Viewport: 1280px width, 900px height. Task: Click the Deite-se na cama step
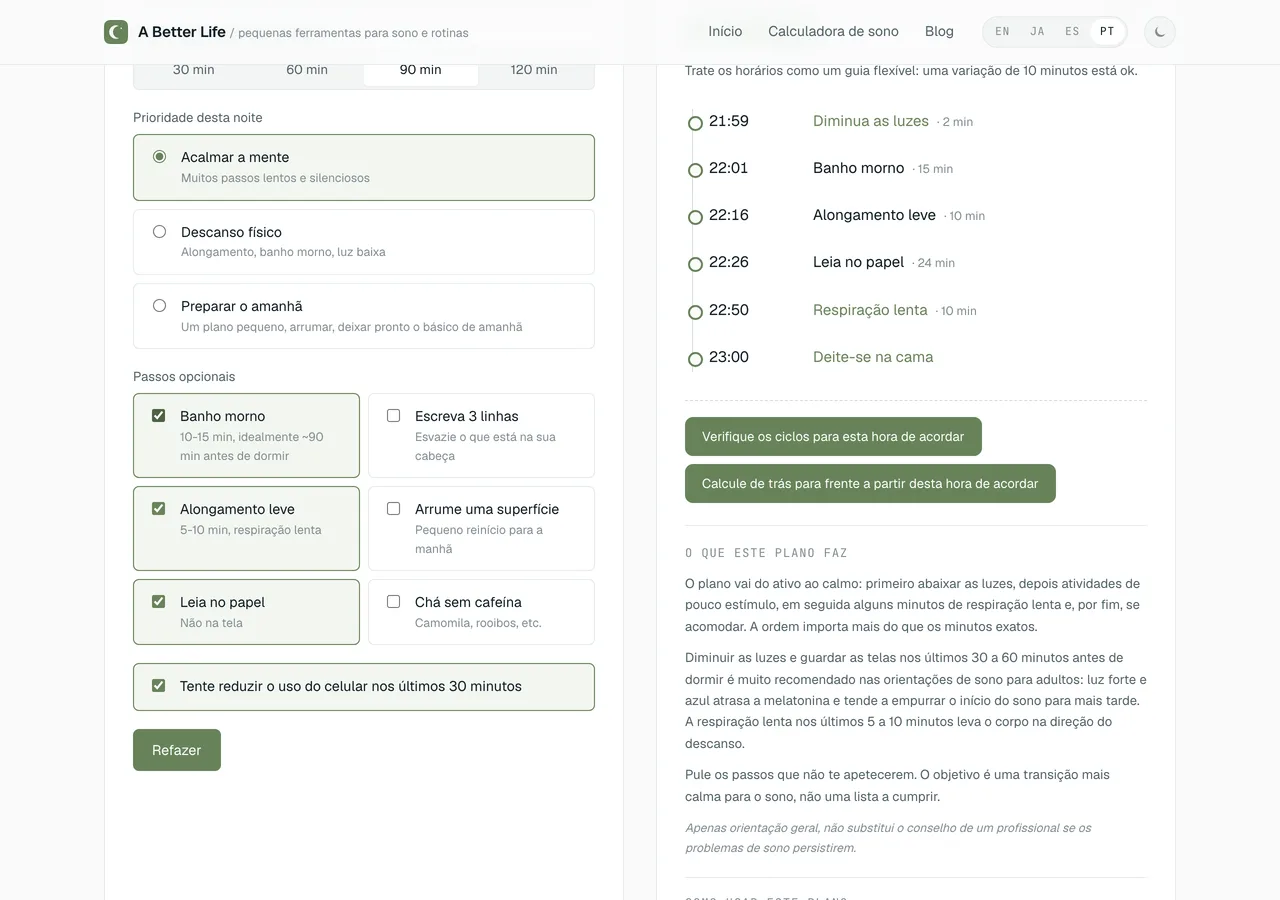tap(873, 357)
